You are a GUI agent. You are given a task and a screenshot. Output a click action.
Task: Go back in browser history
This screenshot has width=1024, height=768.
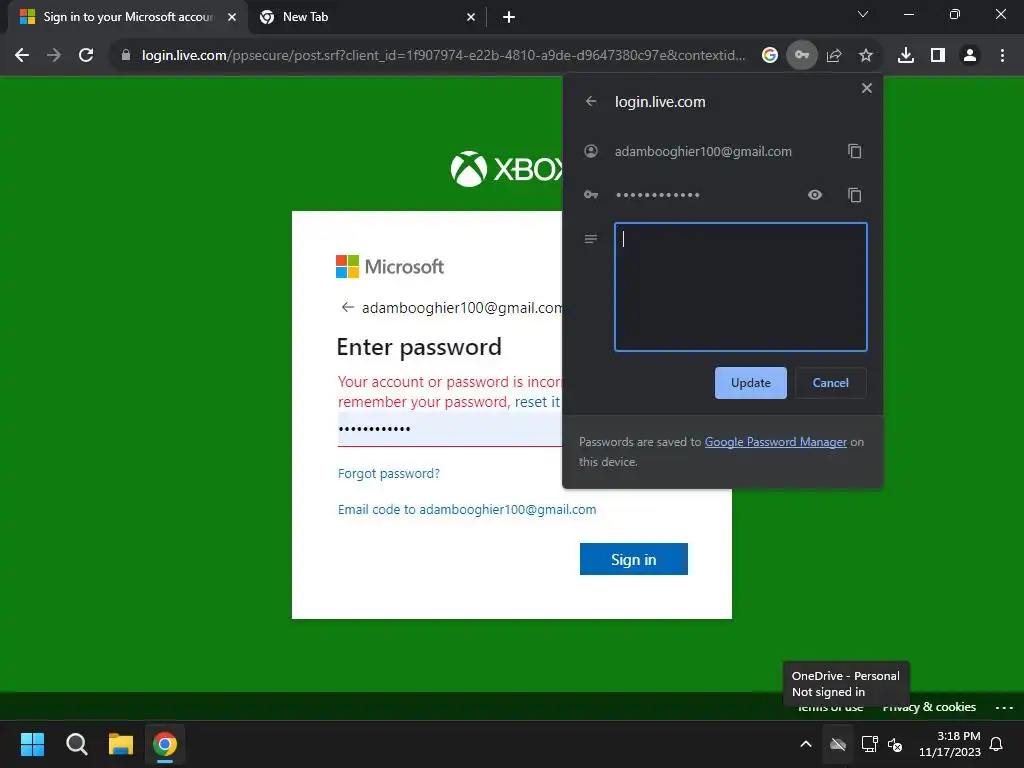pyautogui.click(x=22, y=56)
